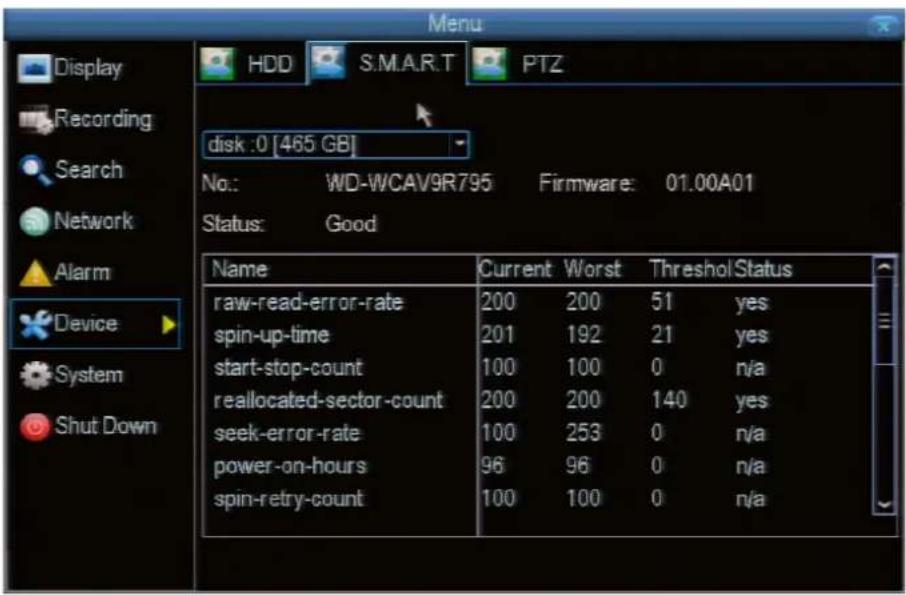Click the HDD tab icon
906x595 pixels.
[217, 63]
